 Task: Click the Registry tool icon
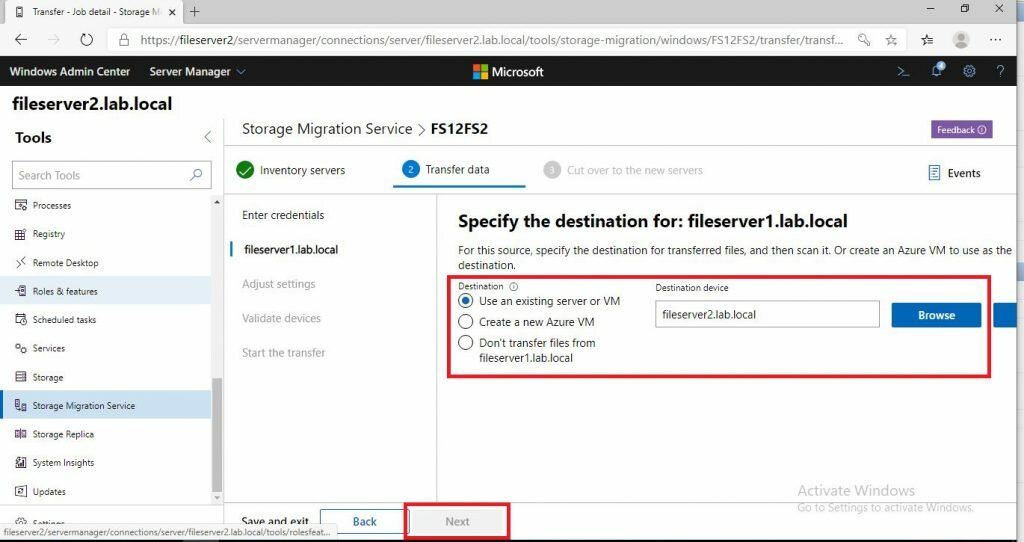[x=20, y=234]
